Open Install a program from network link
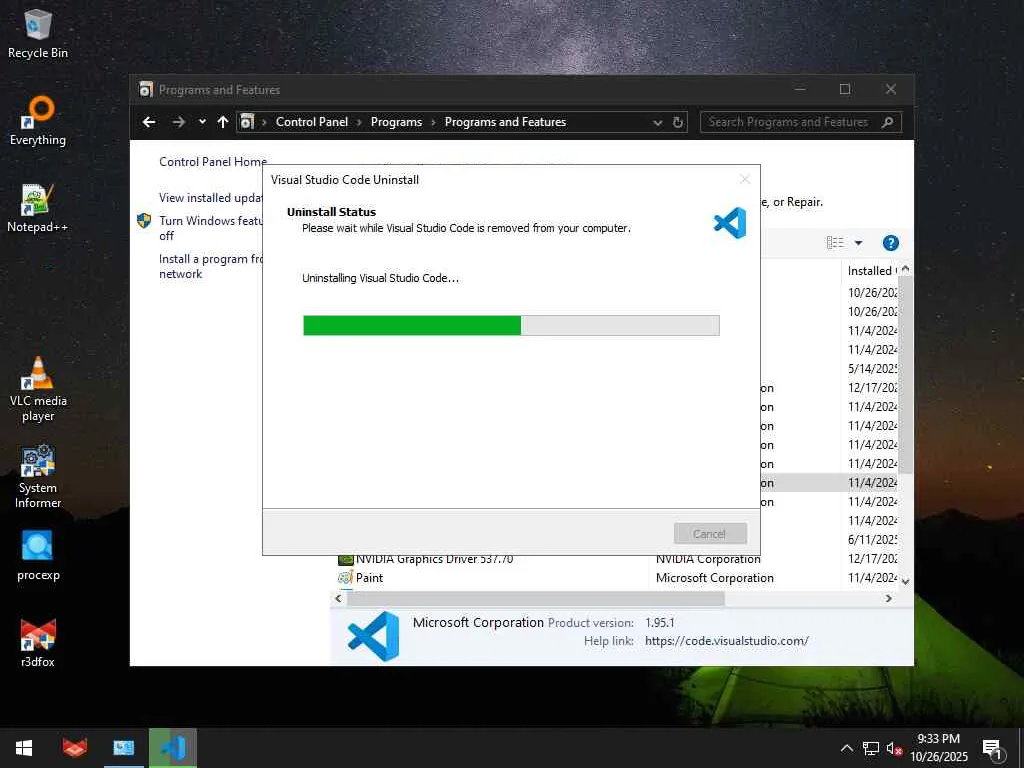 click(x=210, y=266)
